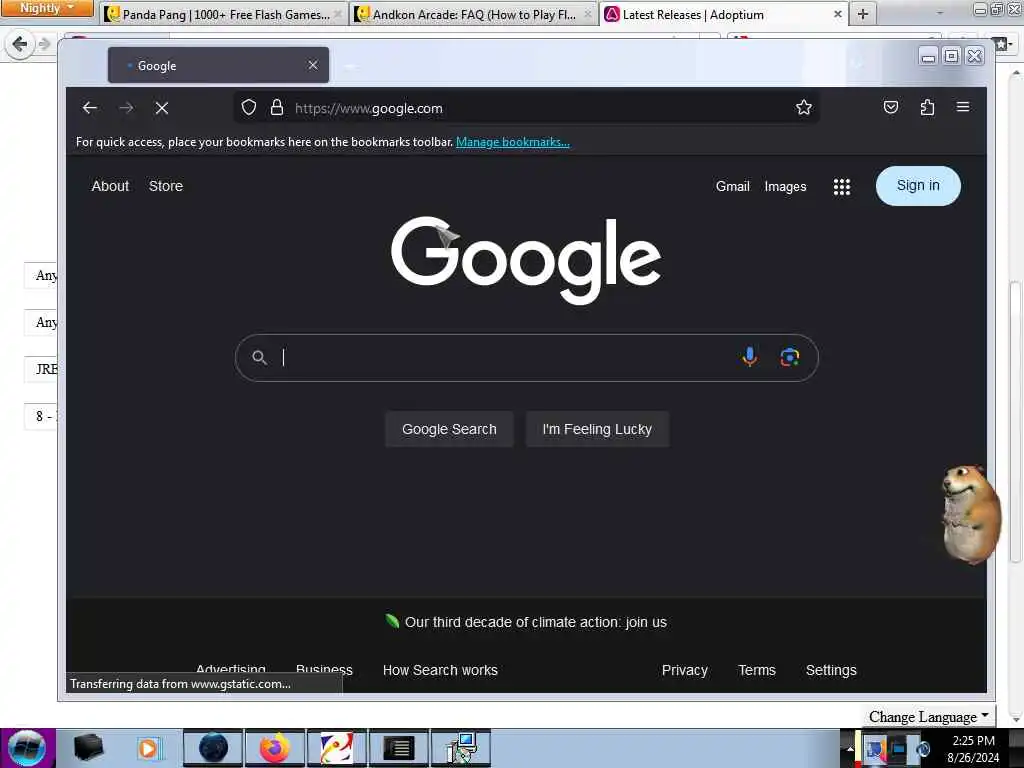
Task: Open a new tab in Nightly
Action: [863, 14]
